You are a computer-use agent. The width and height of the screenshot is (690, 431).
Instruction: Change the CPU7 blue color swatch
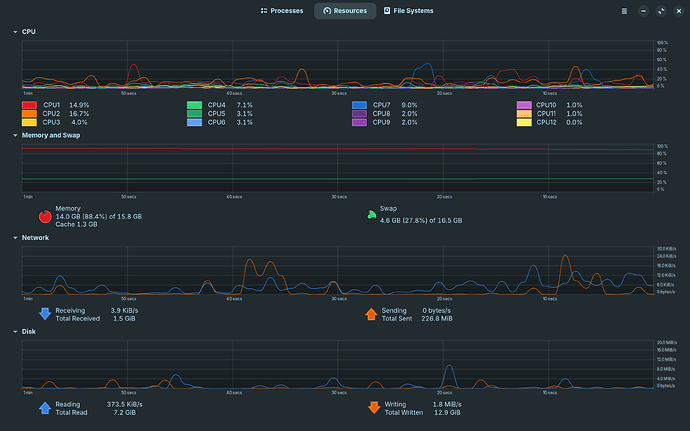point(360,105)
